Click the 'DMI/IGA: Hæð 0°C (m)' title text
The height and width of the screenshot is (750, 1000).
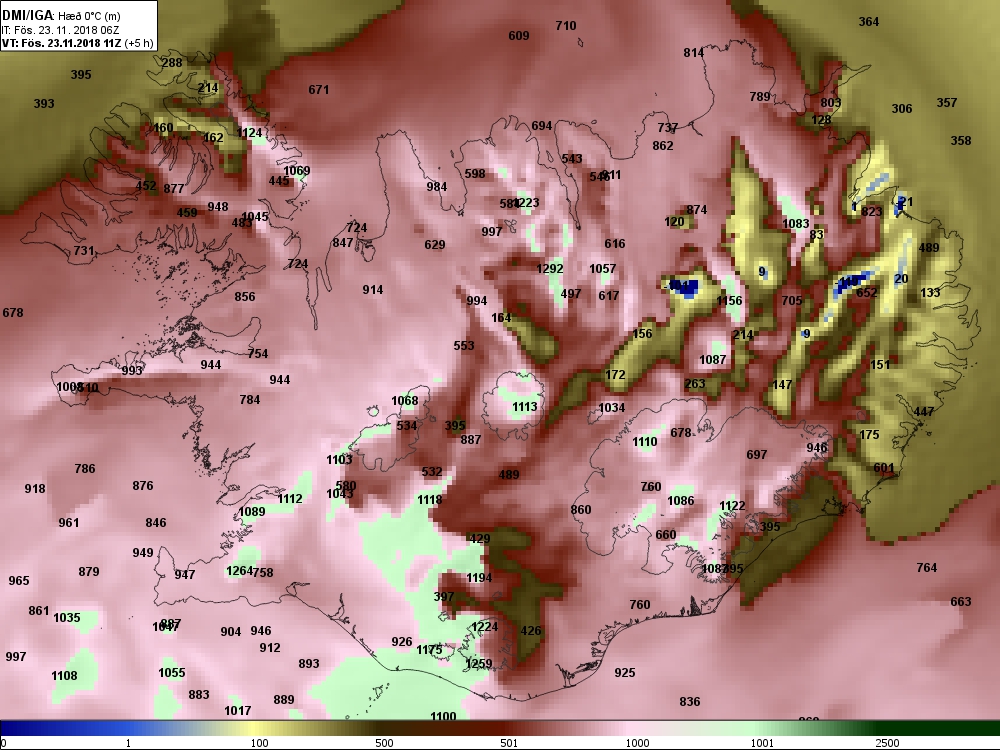pyautogui.click(x=61, y=16)
